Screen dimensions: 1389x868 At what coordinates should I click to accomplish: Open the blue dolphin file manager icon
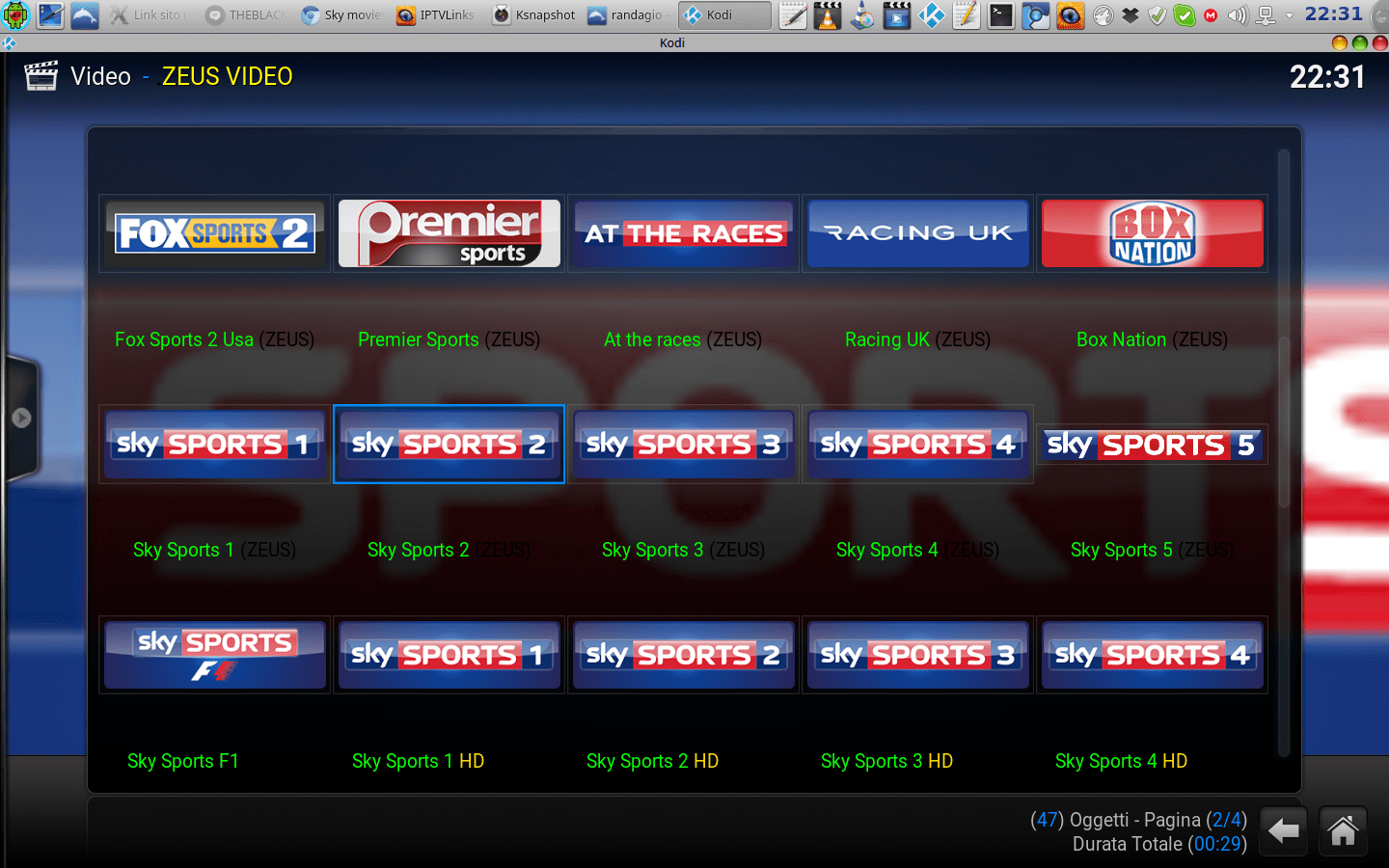(85, 14)
